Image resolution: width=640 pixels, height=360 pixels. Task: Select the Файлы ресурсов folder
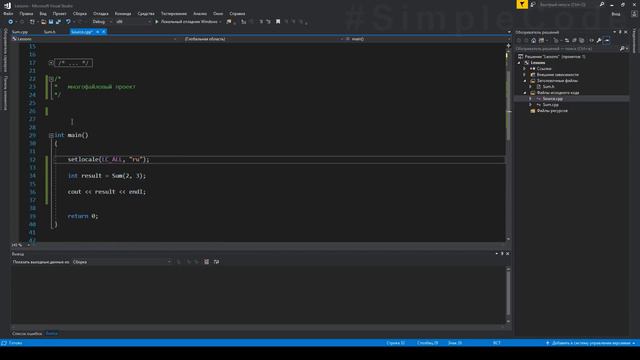coord(551,111)
